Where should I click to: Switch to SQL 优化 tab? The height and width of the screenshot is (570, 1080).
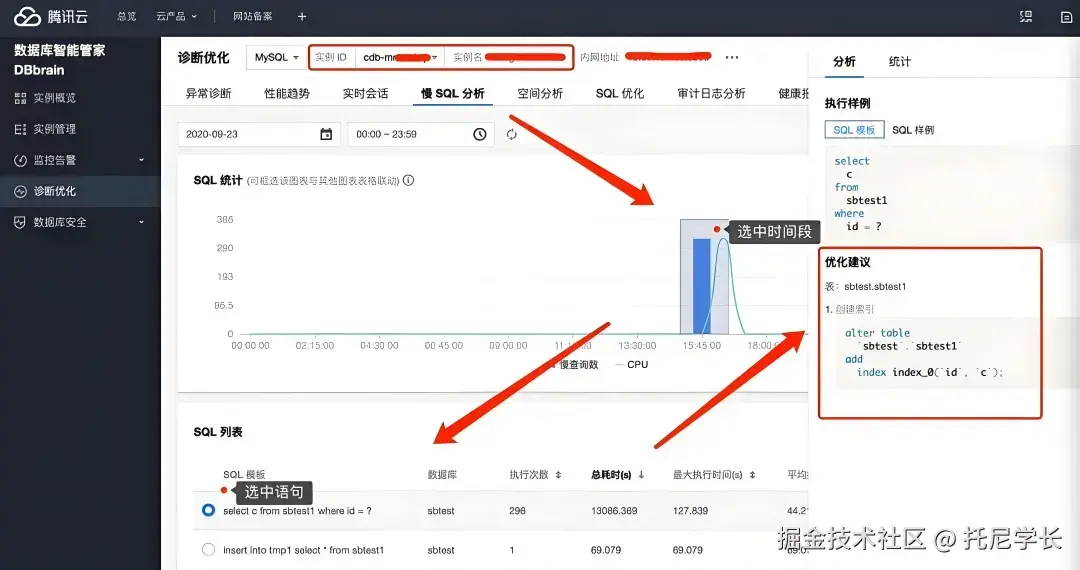620,94
